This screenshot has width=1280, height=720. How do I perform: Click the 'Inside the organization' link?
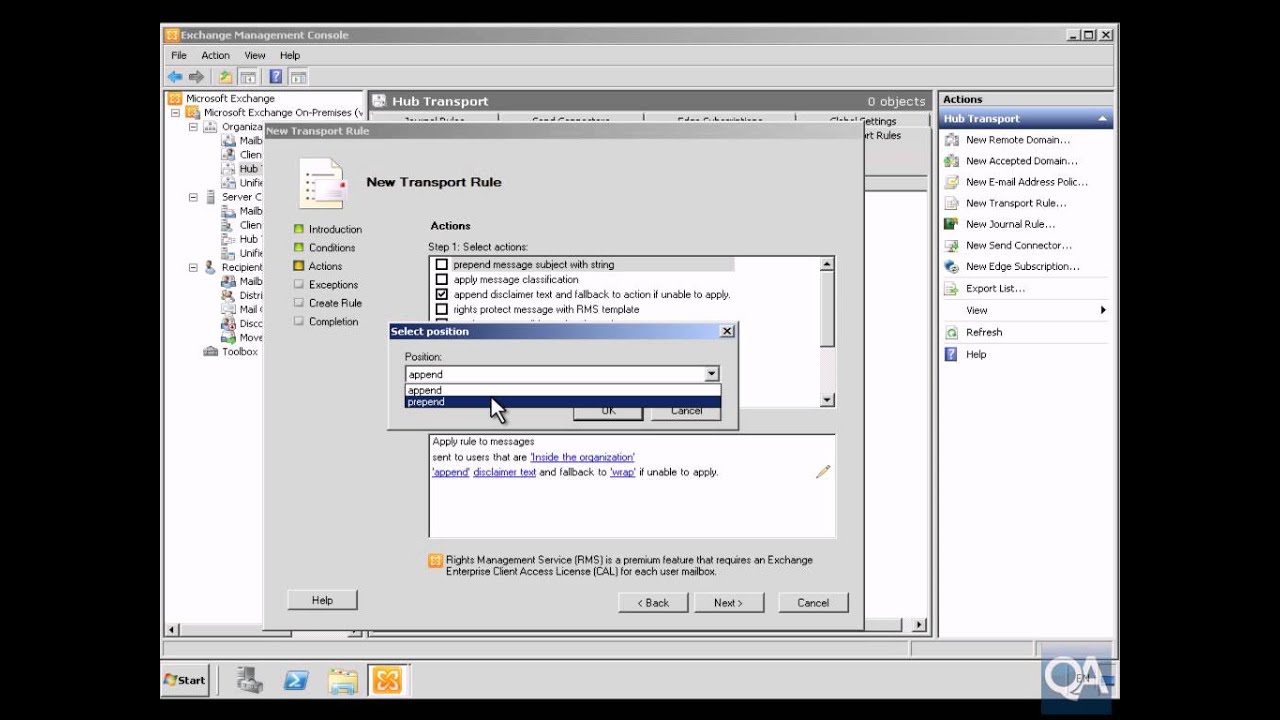pos(582,457)
